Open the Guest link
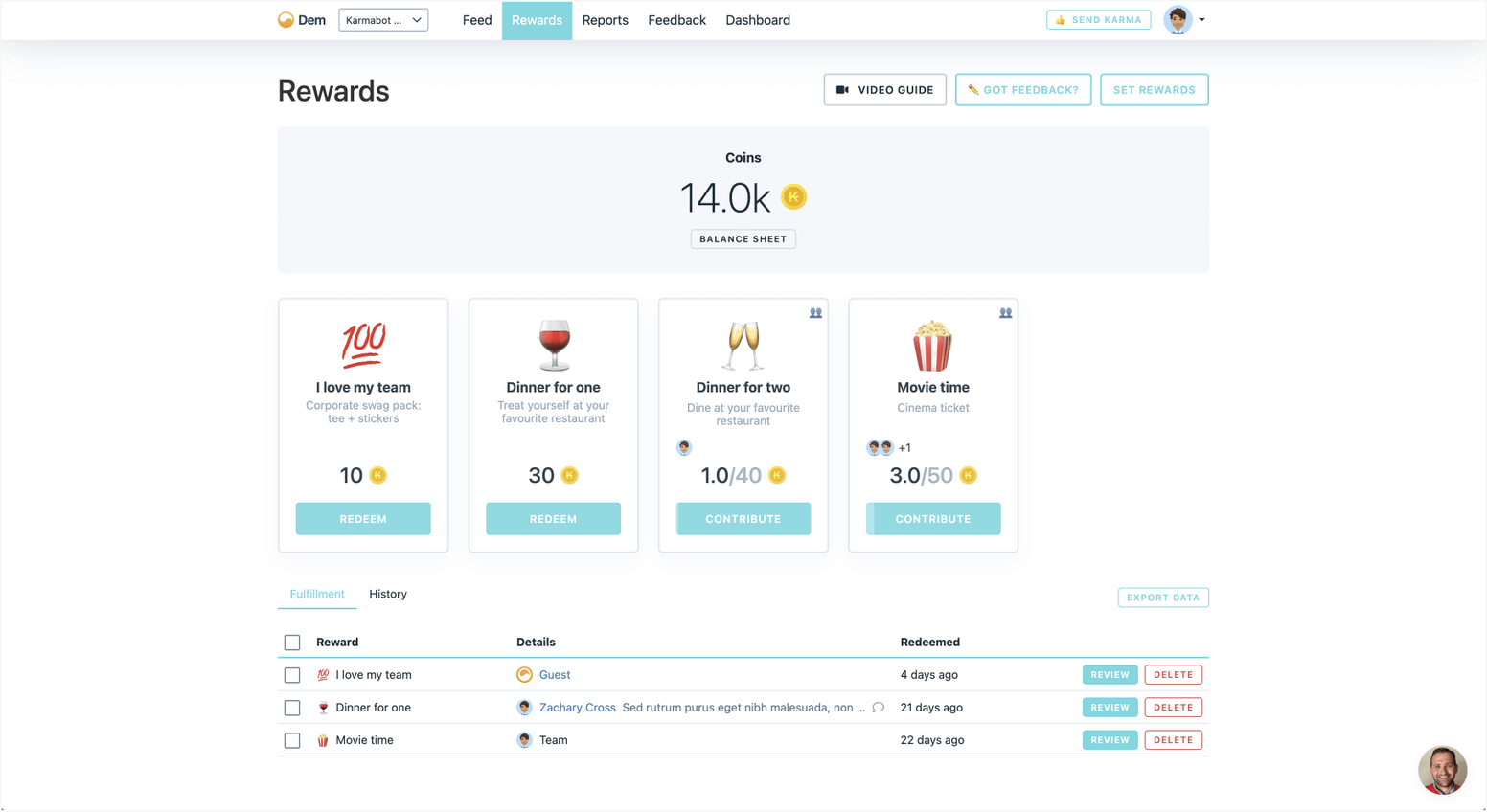The height and width of the screenshot is (812, 1487). tap(555, 675)
